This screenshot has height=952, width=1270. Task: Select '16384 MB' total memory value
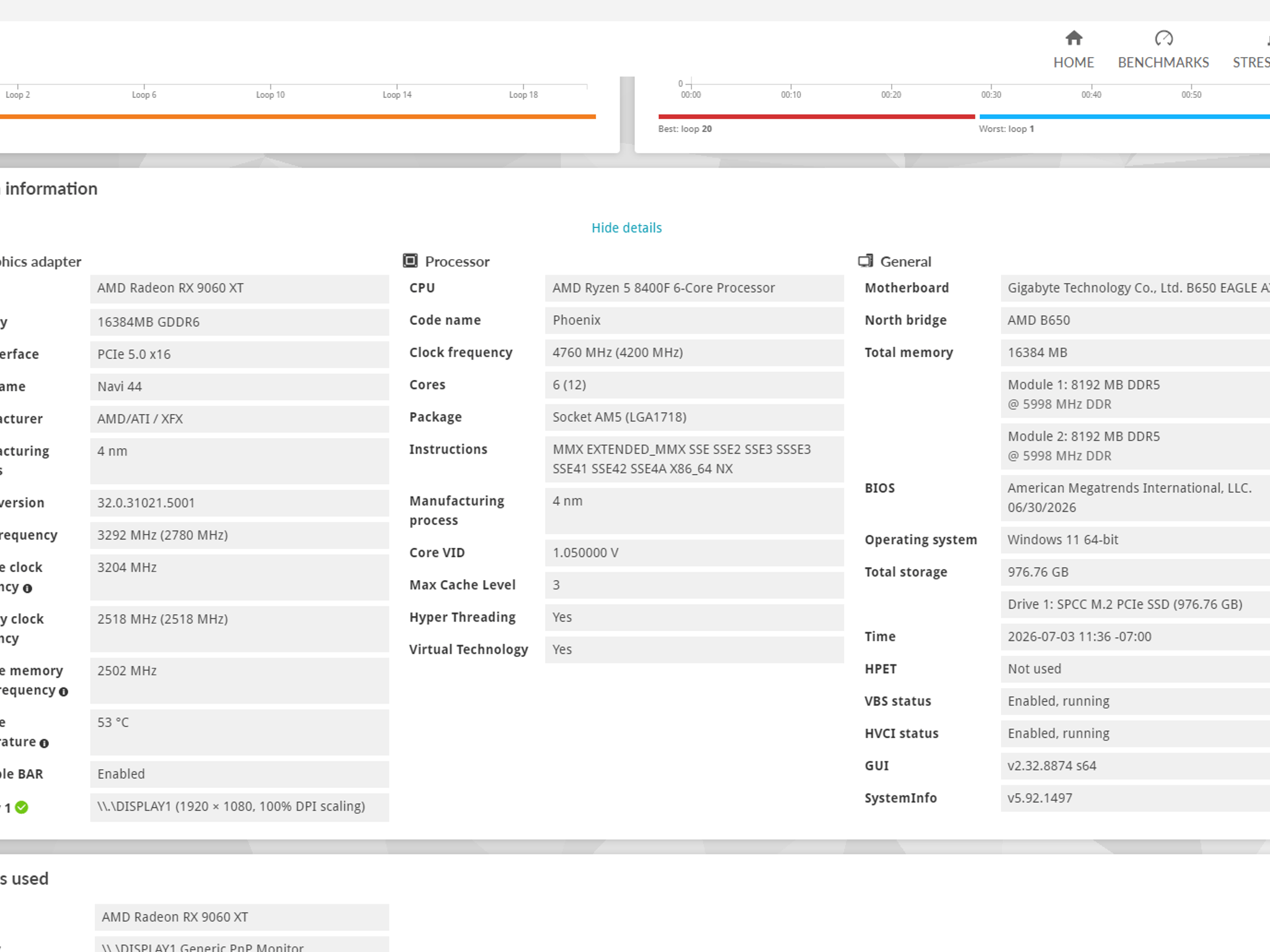click(x=1135, y=353)
